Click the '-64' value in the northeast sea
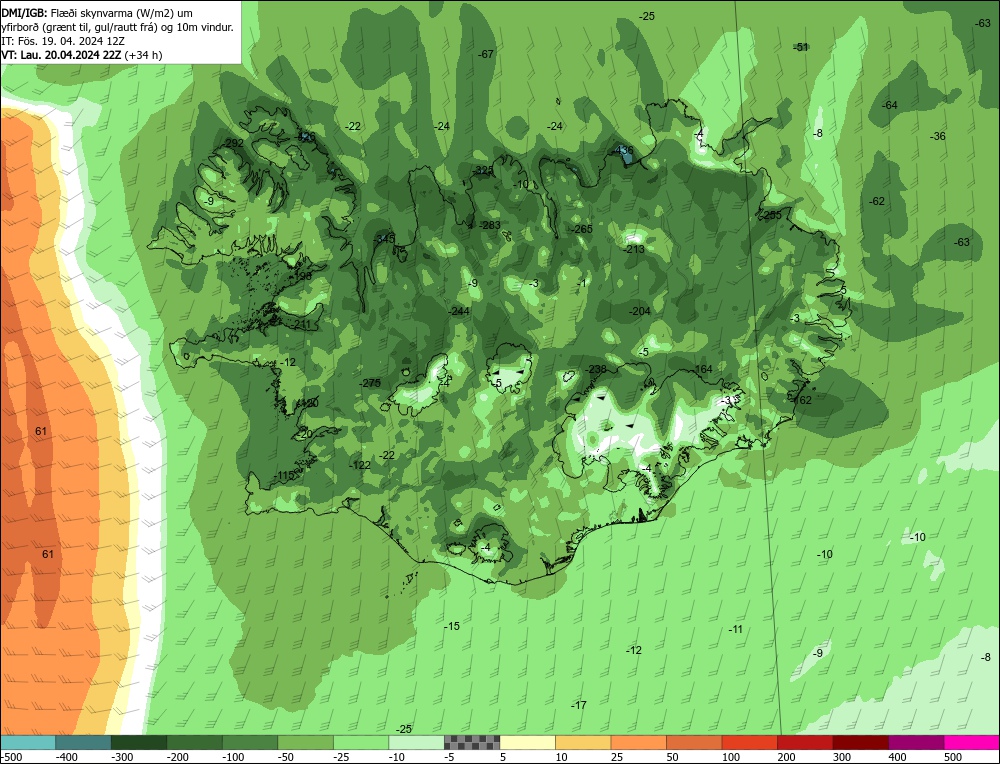The width and height of the screenshot is (1000, 764). pos(890,105)
